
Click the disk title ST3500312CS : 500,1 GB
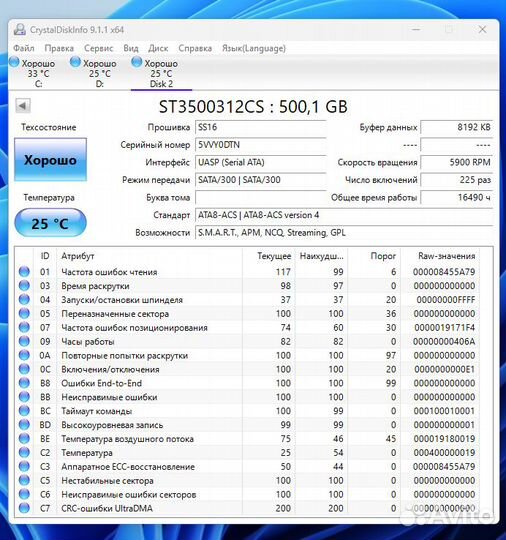pyautogui.click(x=253, y=106)
